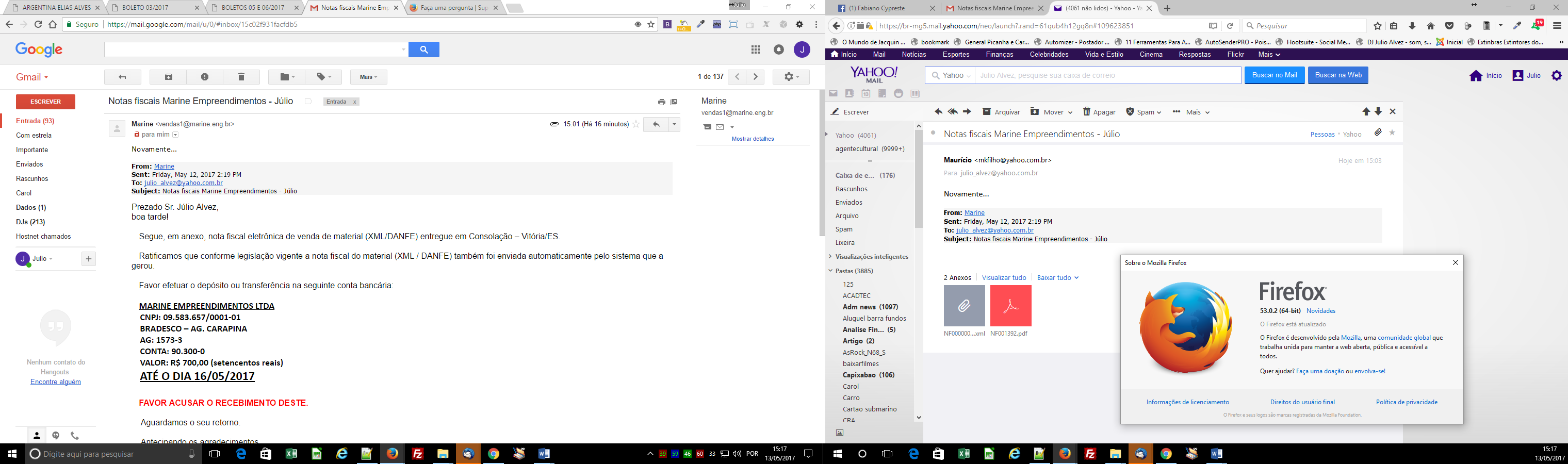Open the Yahoo Mail contacts icon
Viewport: 1568px width, 464px height.
[849, 94]
